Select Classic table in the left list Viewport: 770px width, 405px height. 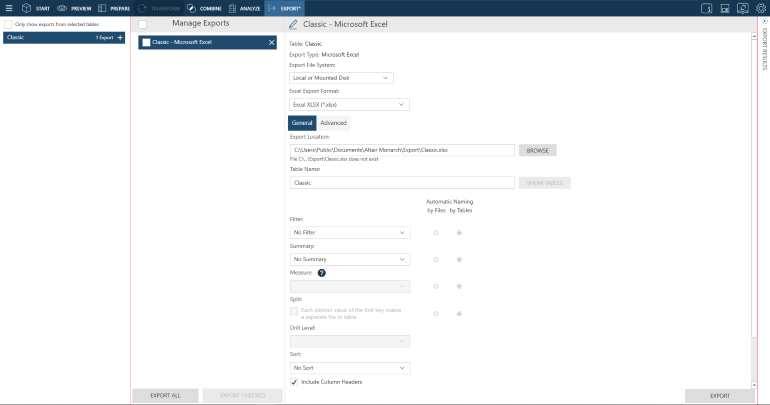(x=64, y=37)
